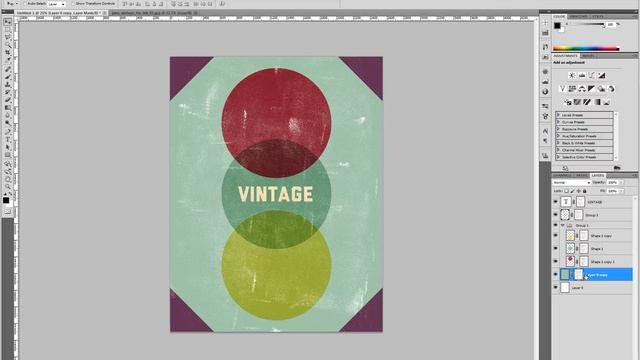
Task: Collapse the Group 1 folder
Action: pyautogui.click(x=563, y=225)
